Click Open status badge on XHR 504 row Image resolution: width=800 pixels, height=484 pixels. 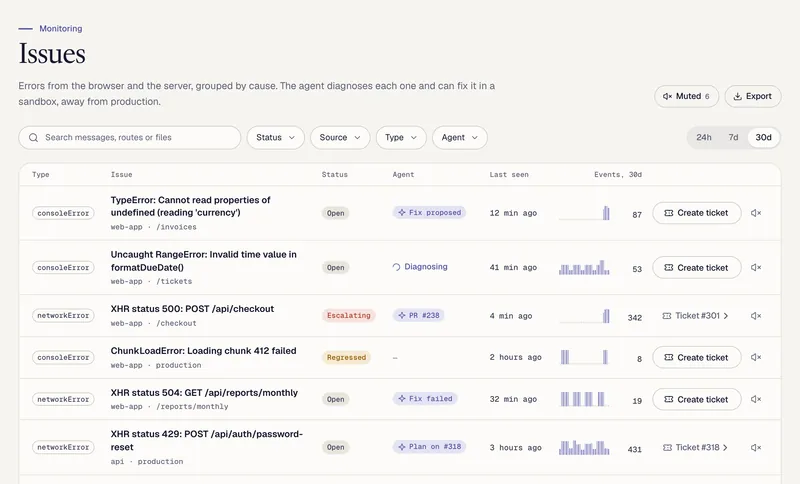[335, 399]
